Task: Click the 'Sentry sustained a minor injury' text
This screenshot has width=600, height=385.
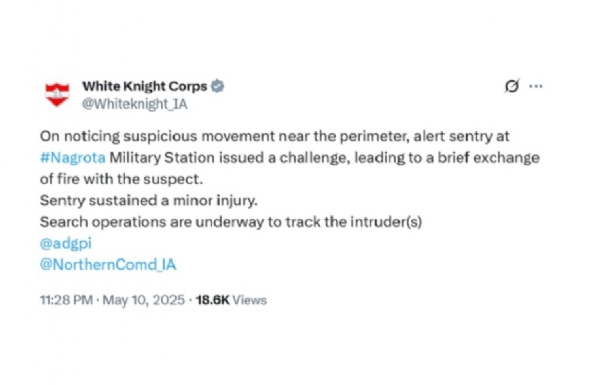Action: point(149,201)
